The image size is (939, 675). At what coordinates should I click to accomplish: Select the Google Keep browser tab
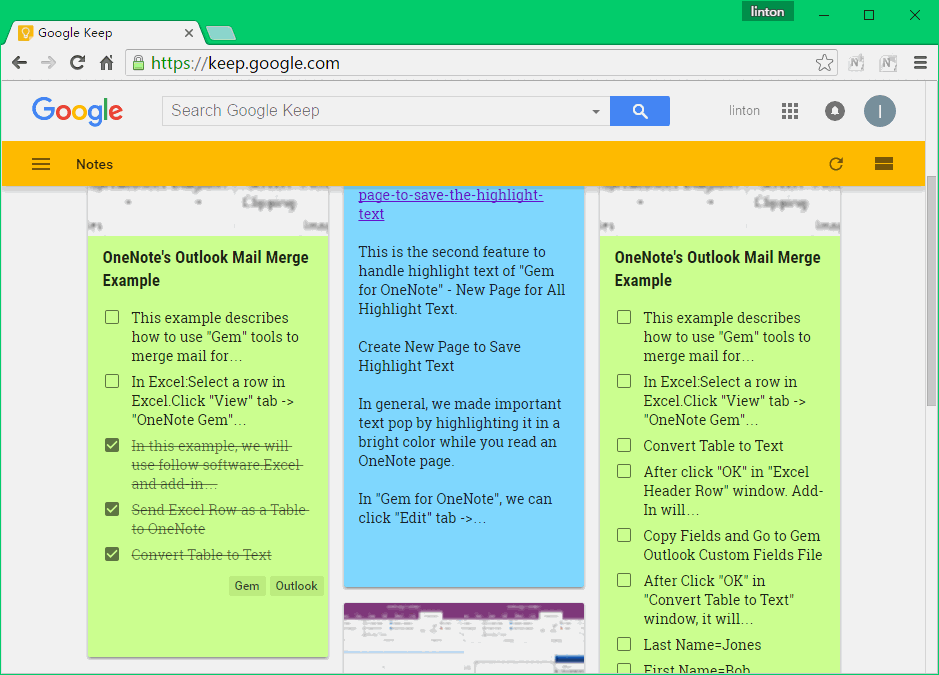click(105, 33)
